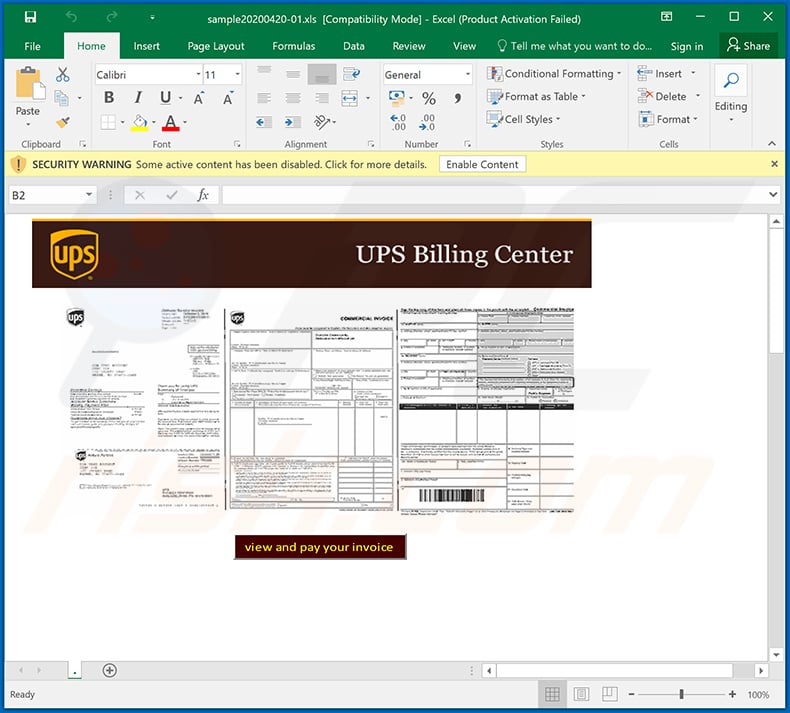
Task: Click the Save icon in title bar
Action: coord(30,18)
